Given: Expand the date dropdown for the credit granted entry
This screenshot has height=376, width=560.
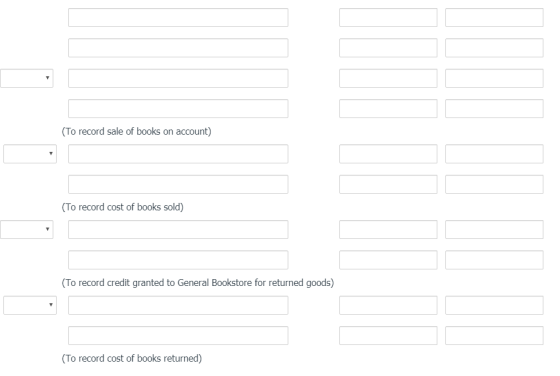Looking at the screenshot, I should [27, 230].
